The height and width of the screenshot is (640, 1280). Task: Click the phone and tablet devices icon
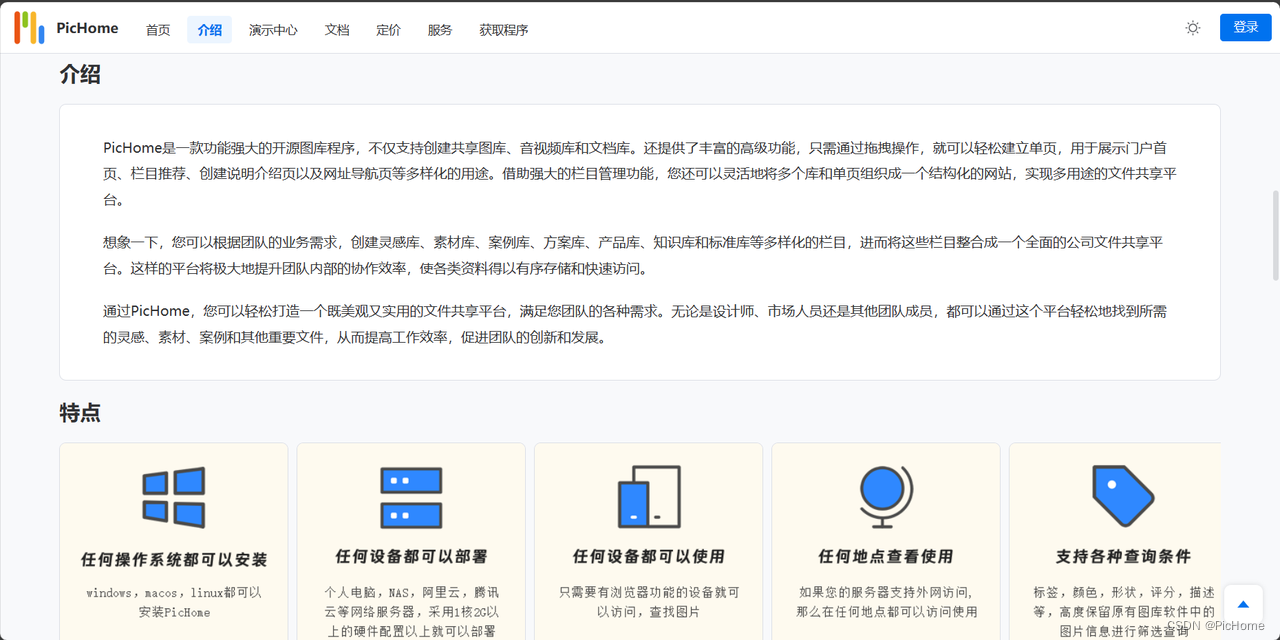[x=649, y=497]
